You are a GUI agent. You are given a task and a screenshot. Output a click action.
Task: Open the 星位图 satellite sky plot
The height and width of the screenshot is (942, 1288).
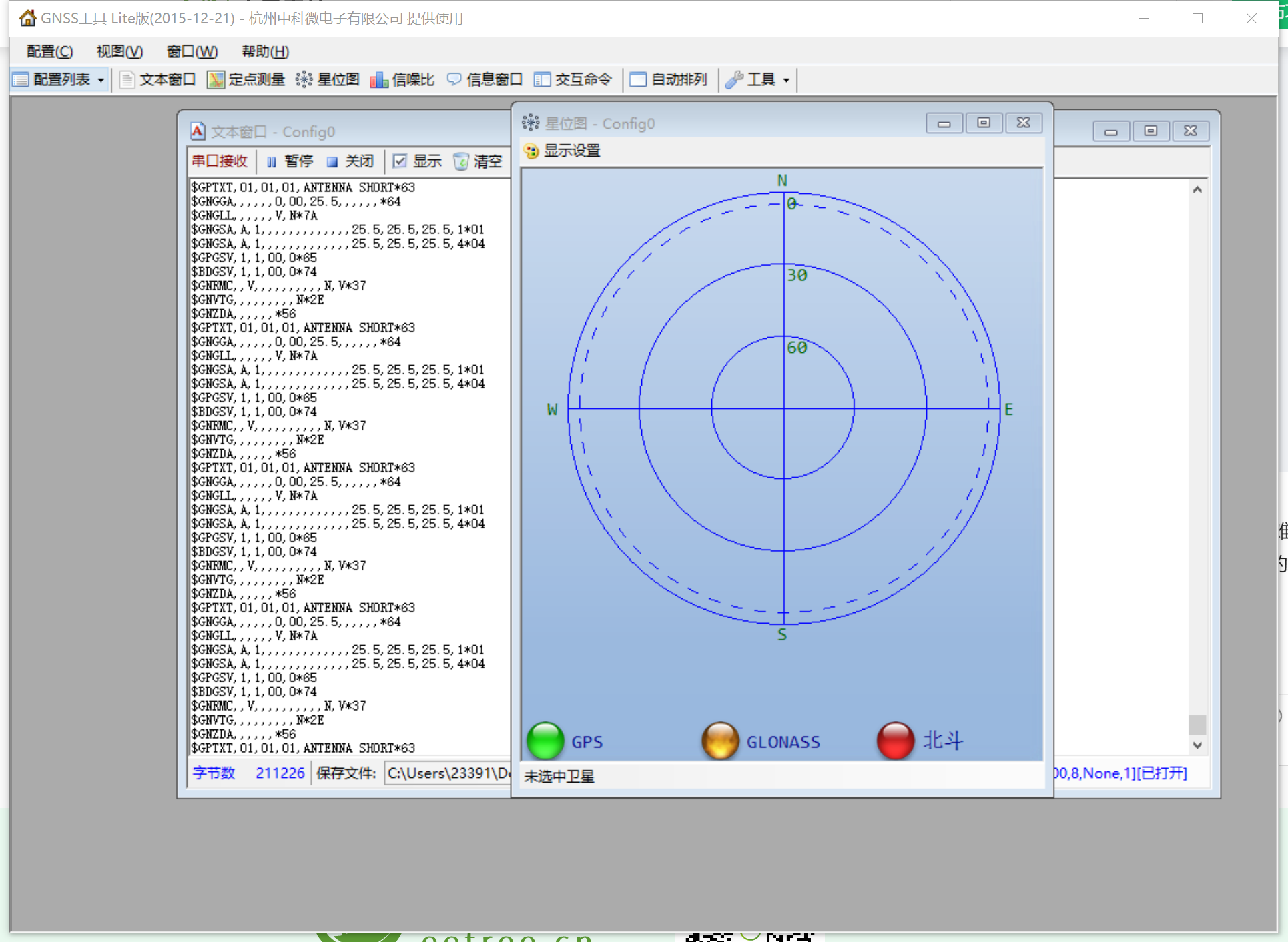[x=327, y=80]
